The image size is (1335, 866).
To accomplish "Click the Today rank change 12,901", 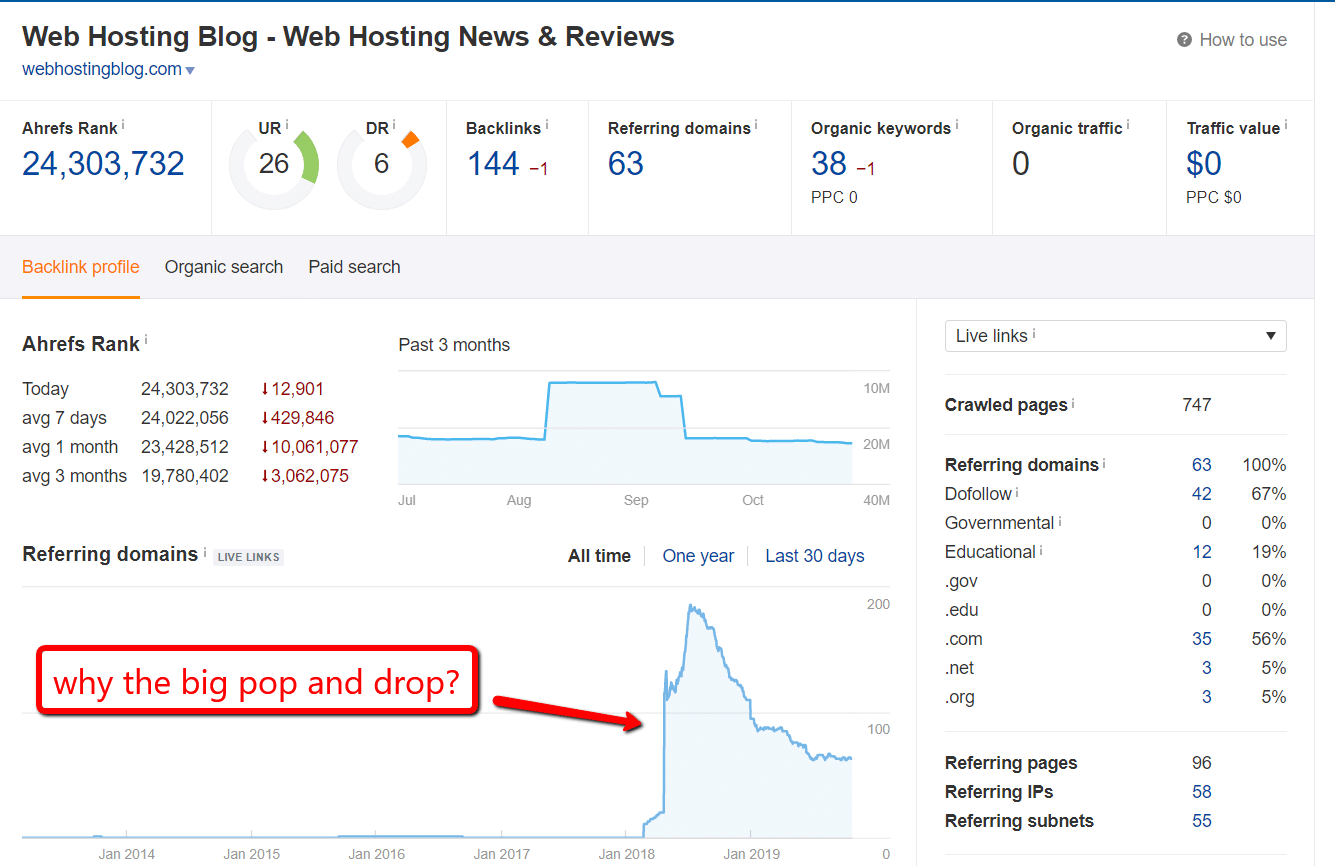I will pyautogui.click(x=292, y=389).
